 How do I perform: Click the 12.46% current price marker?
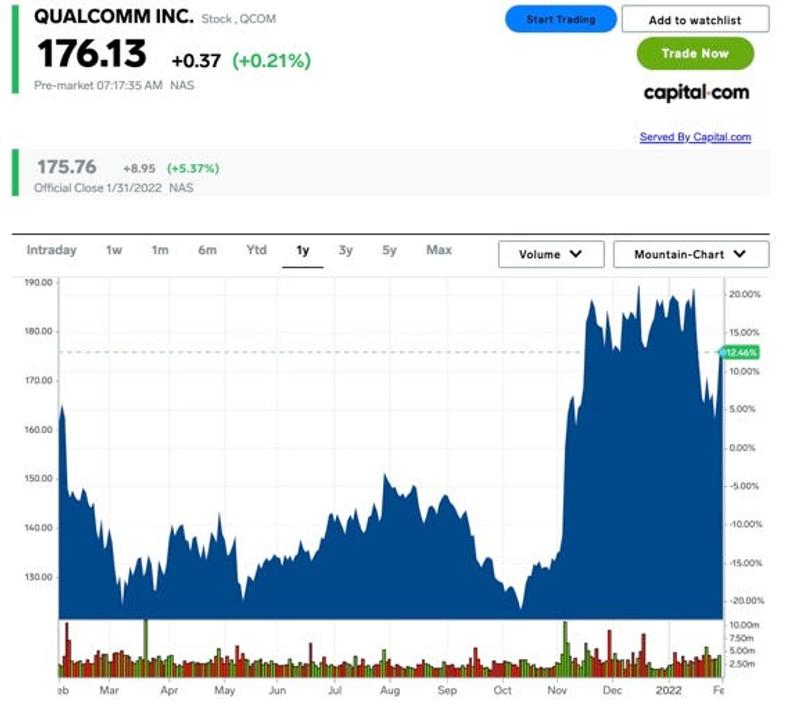pyautogui.click(x=739, y=352)
